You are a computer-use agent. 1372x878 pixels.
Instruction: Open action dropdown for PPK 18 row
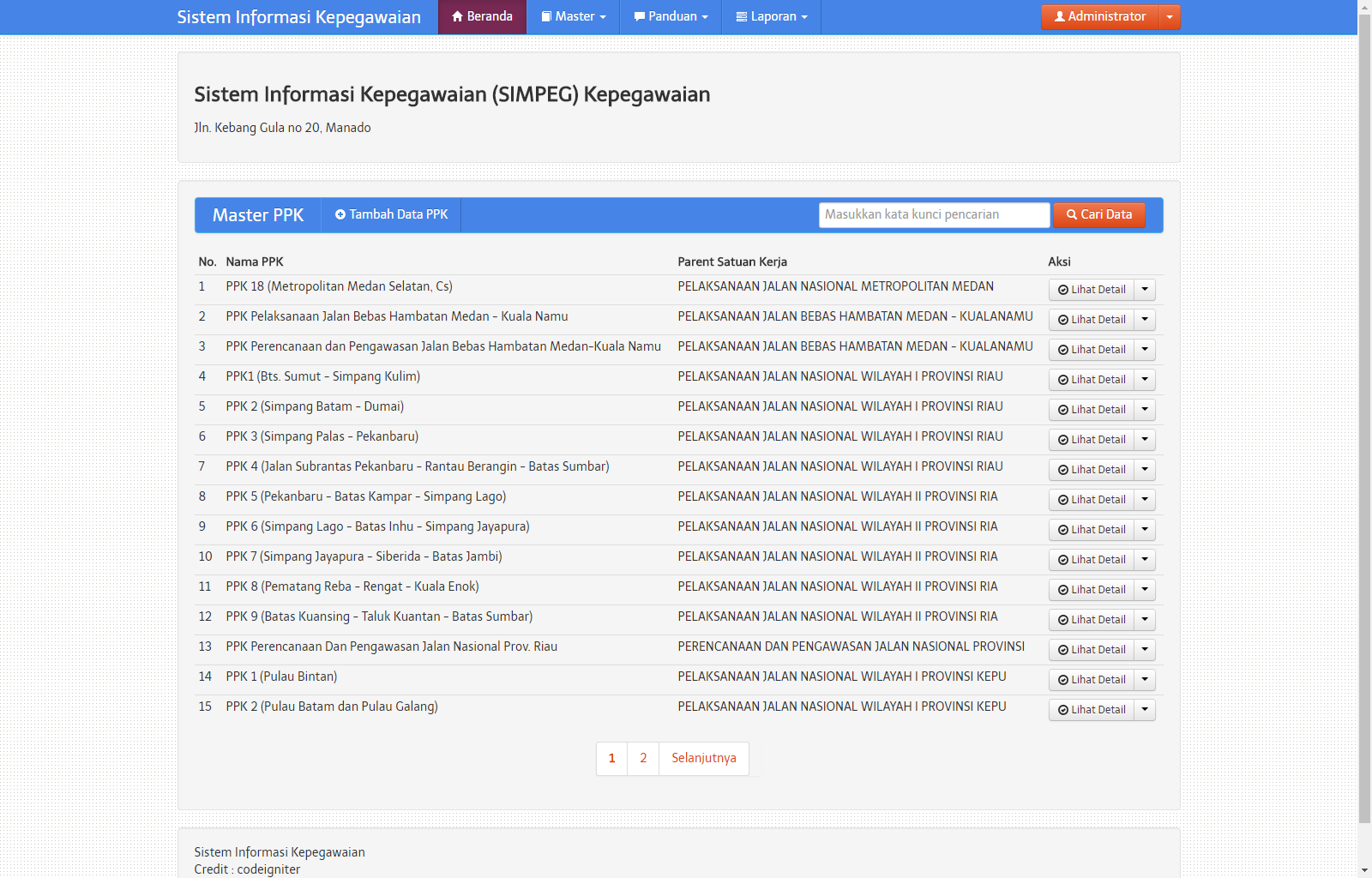(1145, 290)
